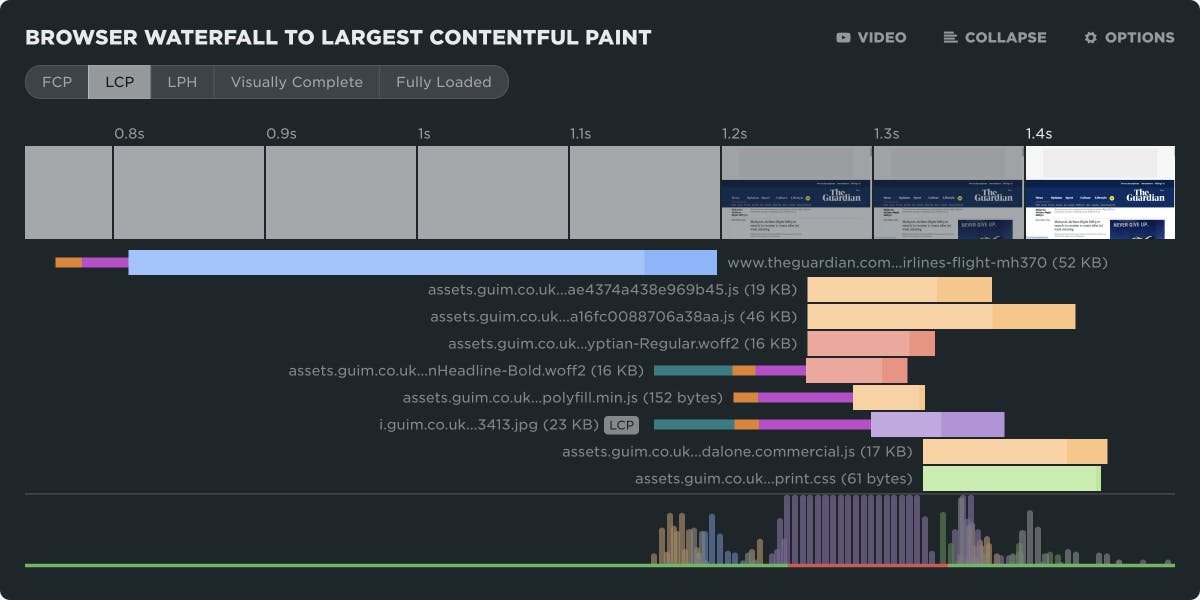Open the 1.2s filmstrip frame

point(796,193)
